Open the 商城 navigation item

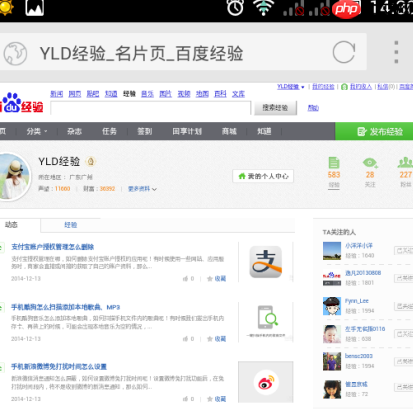[229, 131]
